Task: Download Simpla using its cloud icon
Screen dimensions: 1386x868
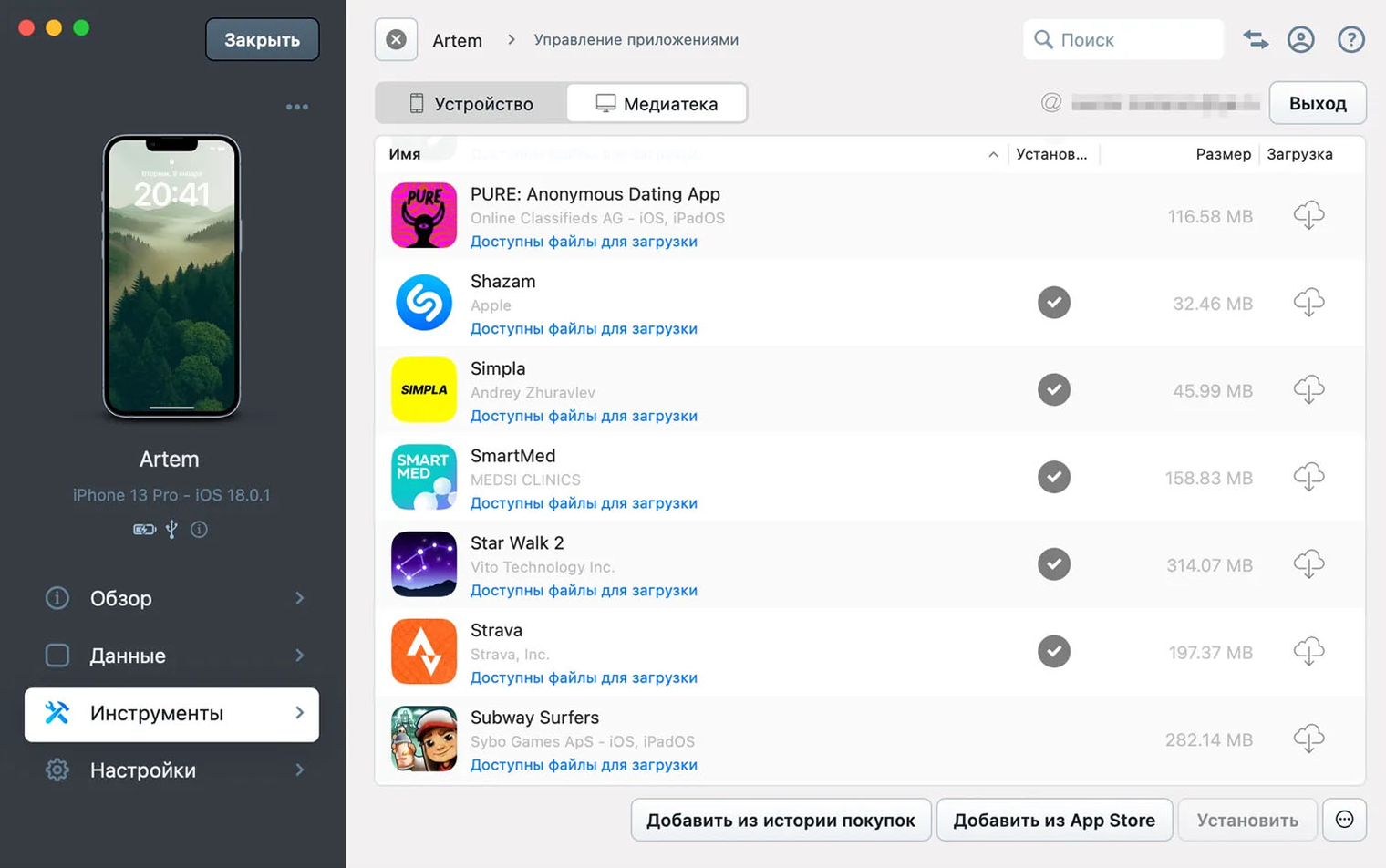Action: 1308,390
